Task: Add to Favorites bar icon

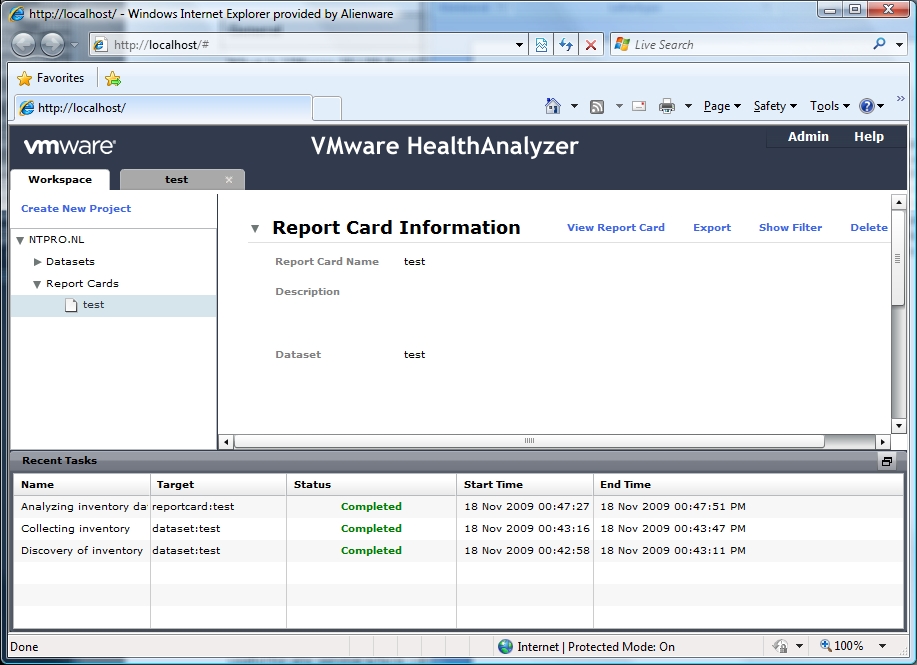Action: point(113,78)
